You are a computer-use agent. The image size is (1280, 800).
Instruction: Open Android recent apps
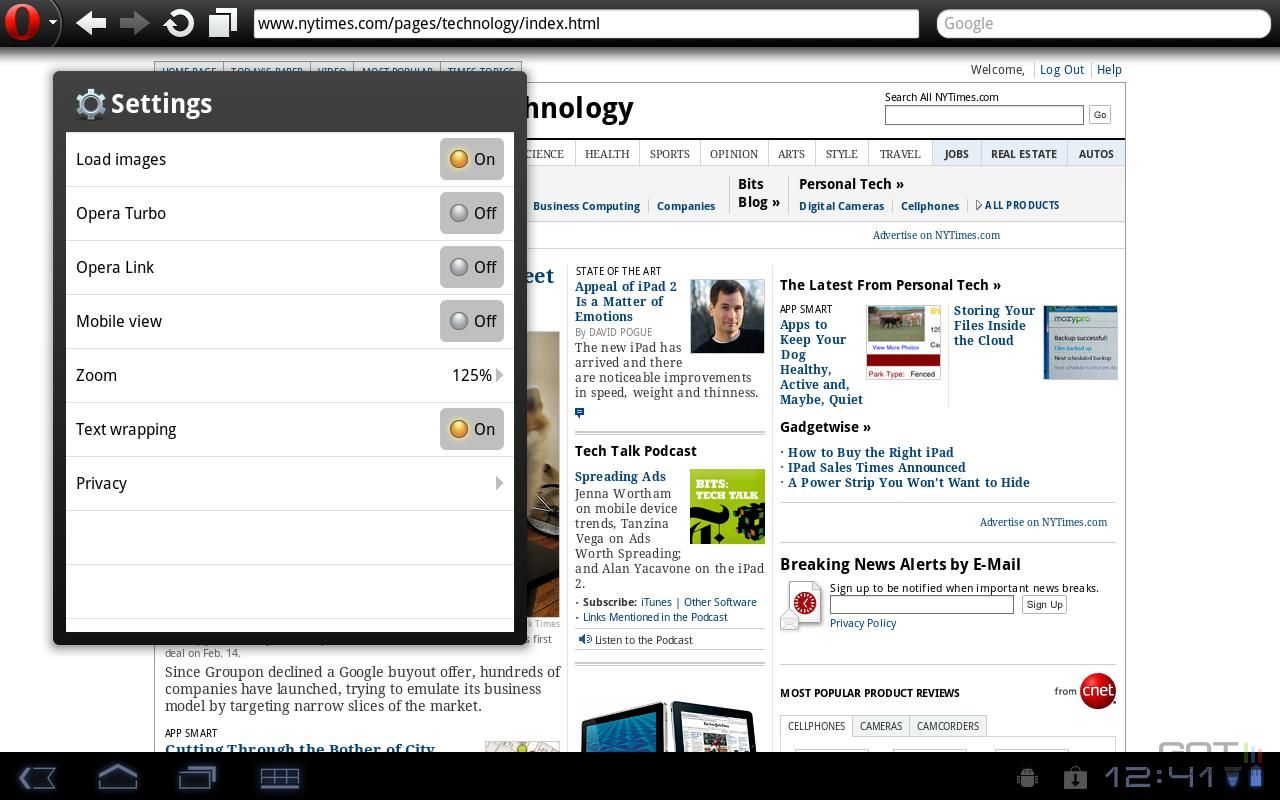(x=198, y=777)
